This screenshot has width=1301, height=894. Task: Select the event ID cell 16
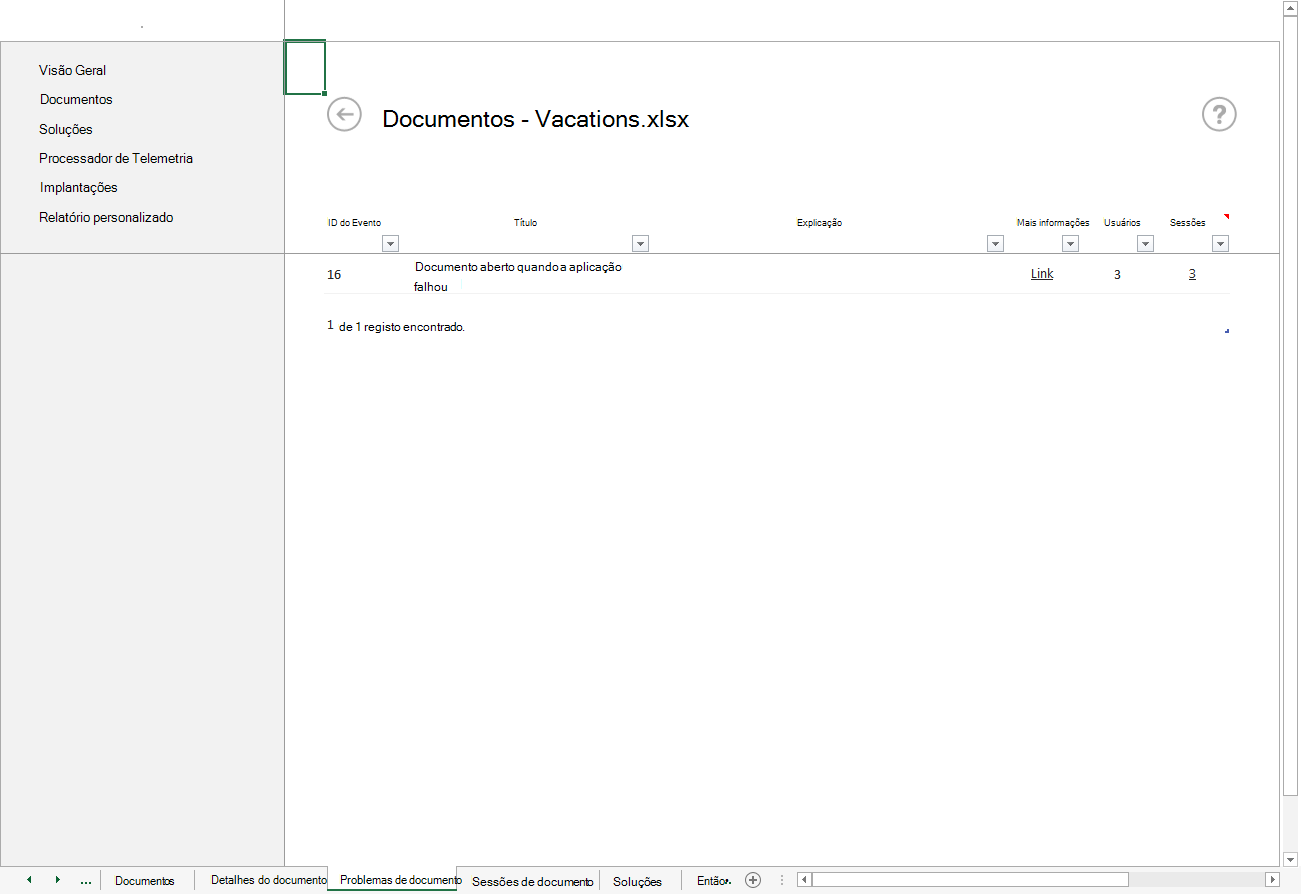334,274
